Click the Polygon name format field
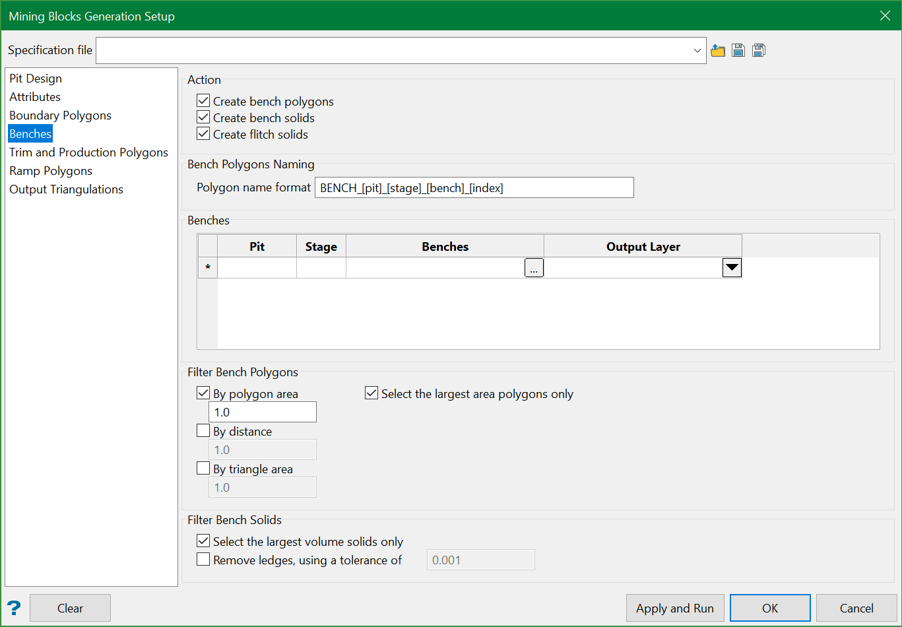Viewport: 902px width, 627px height. 474,188
